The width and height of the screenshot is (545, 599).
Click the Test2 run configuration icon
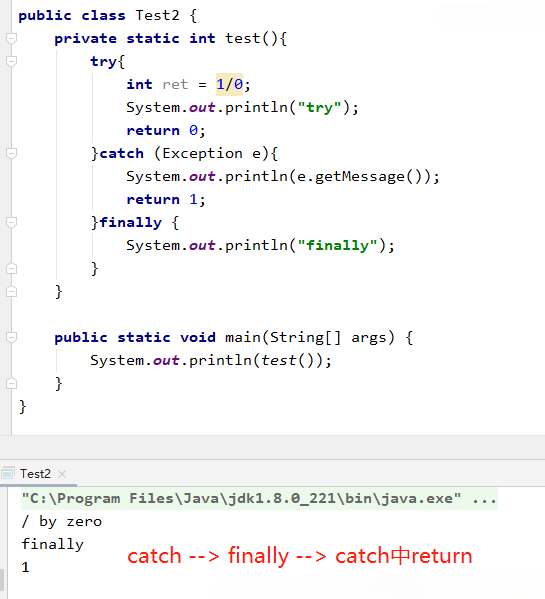coord(8,474)
